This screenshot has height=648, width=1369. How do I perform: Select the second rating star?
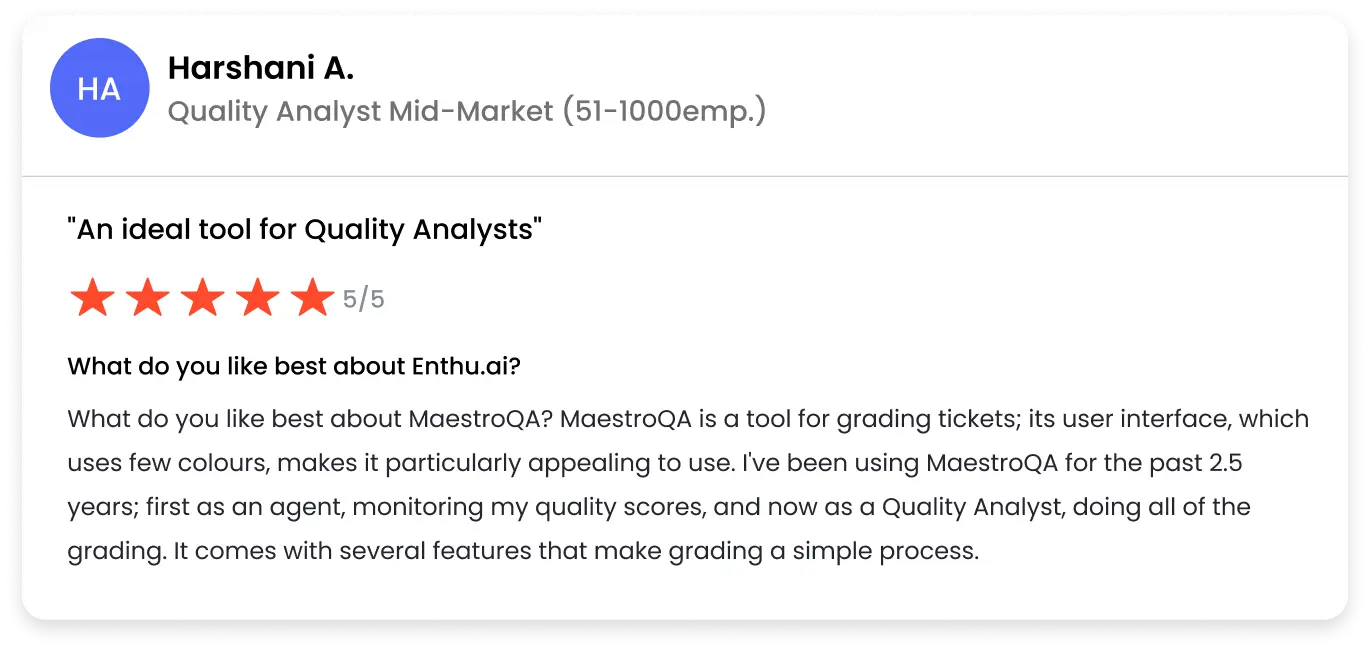(x=147, y=298)
